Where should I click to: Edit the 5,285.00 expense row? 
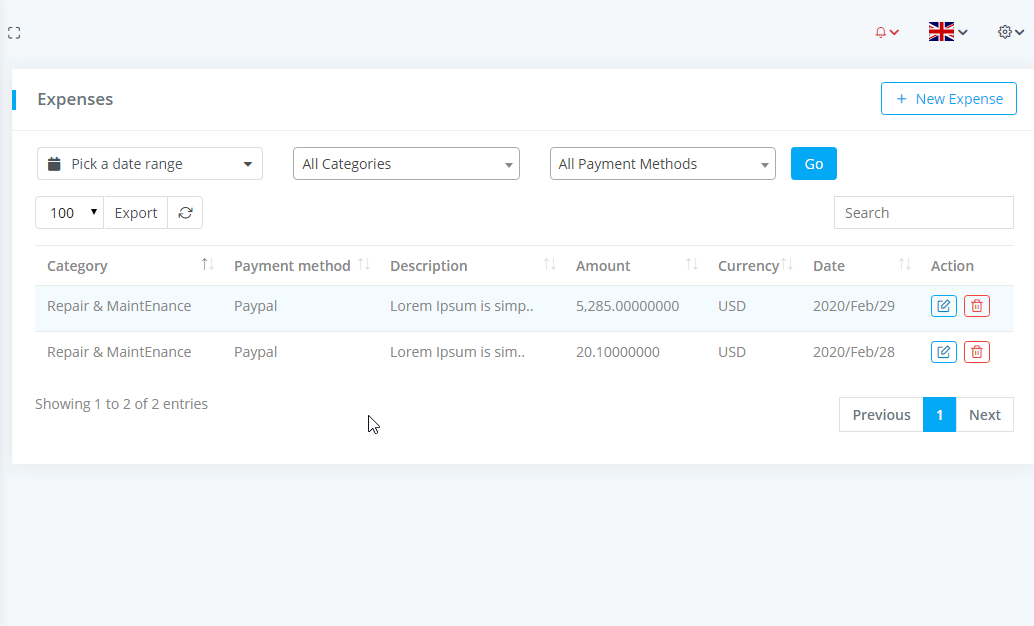pyautogui.click(x=943, y=306)
